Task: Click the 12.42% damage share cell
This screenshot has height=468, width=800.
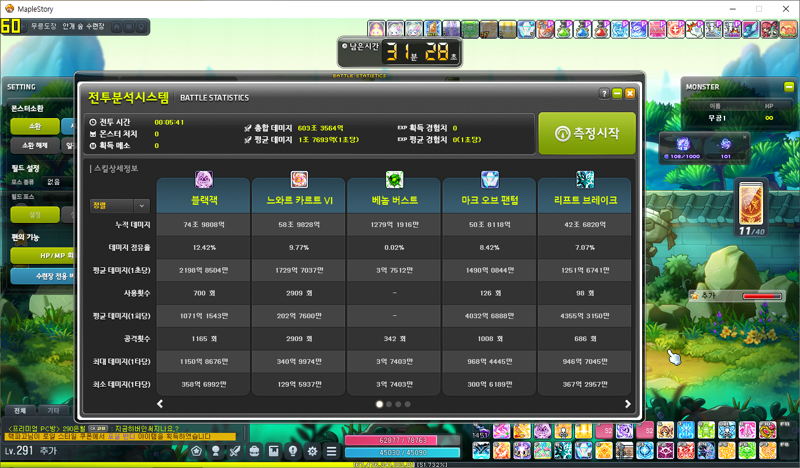Action: click(x=204, y=248)
